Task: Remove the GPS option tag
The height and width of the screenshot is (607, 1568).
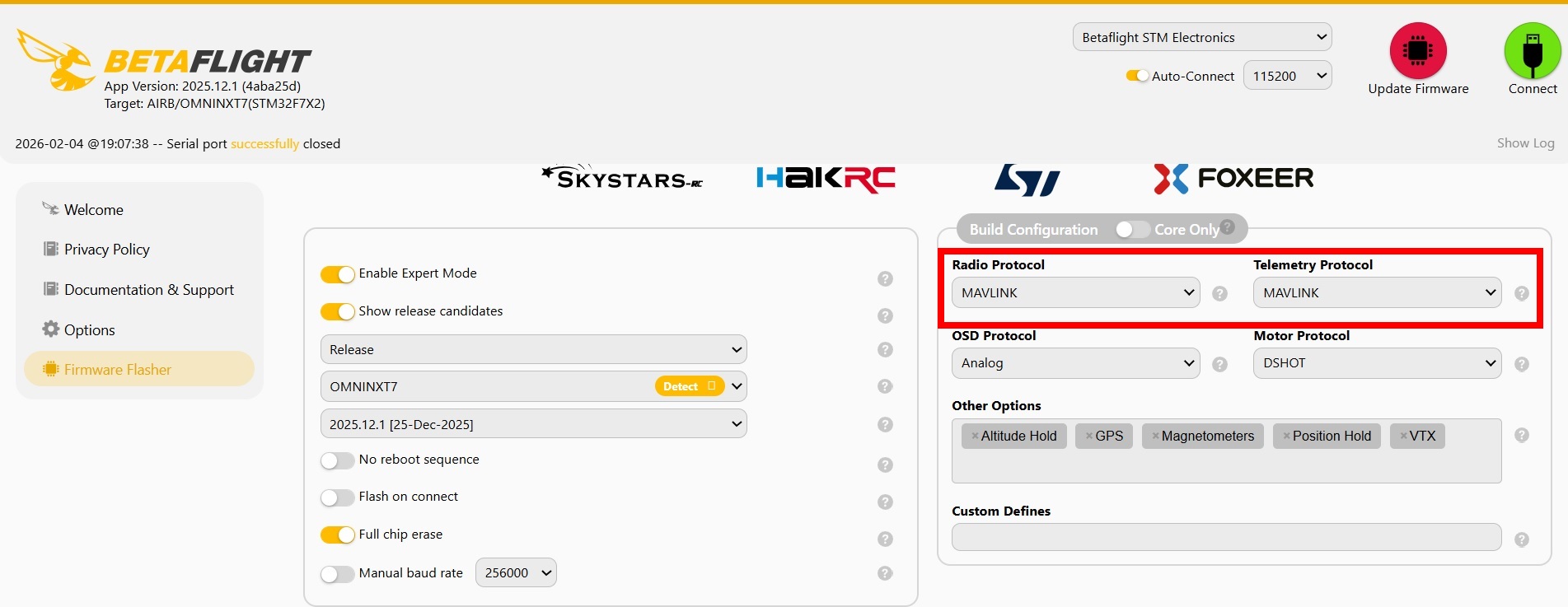Action: pyautogui.click(x=1089, y=437)
